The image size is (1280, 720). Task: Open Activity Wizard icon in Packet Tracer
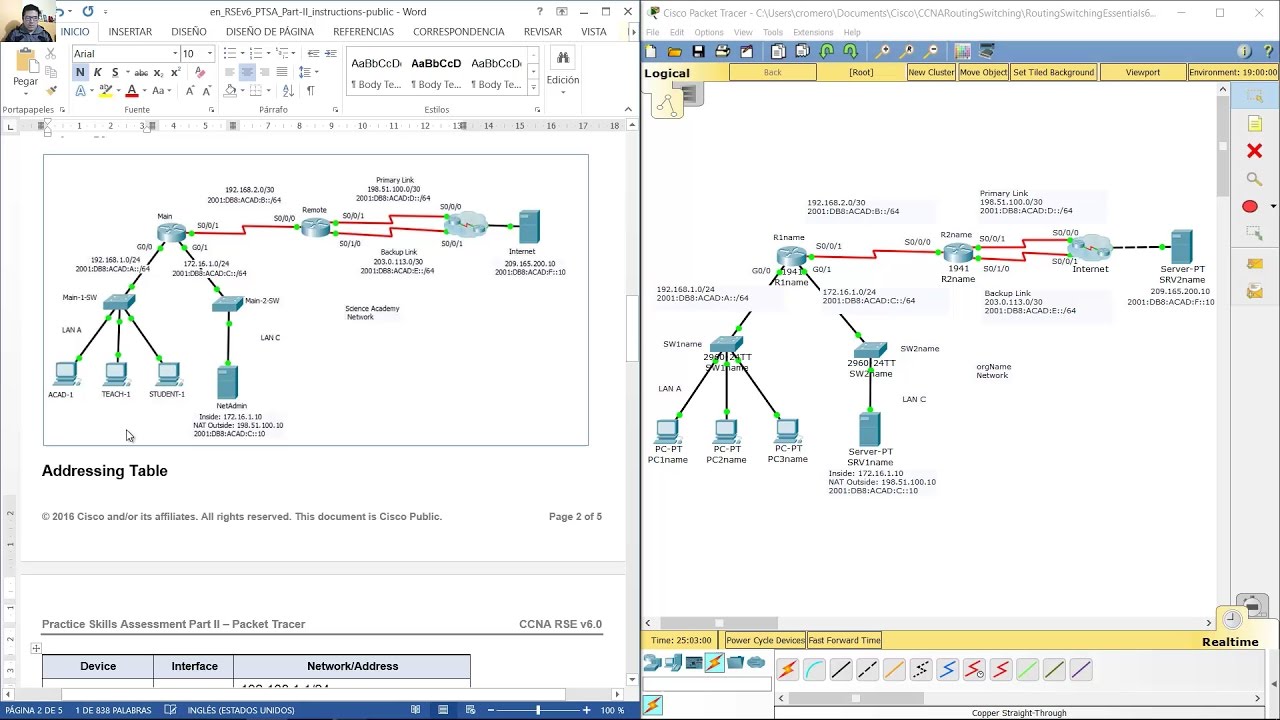(746, 51)
